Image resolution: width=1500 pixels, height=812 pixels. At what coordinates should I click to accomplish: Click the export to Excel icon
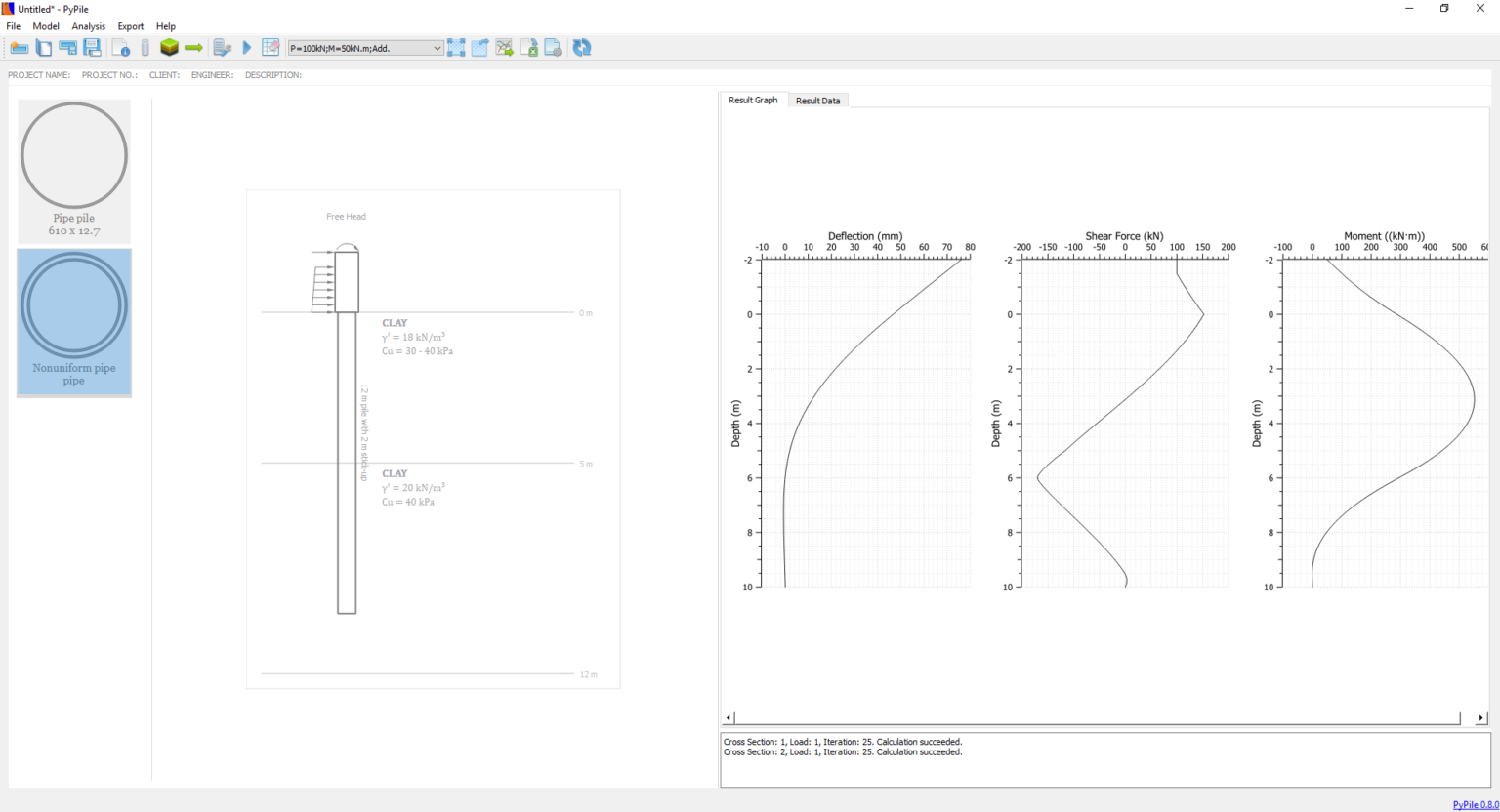(x=528, y=48)
